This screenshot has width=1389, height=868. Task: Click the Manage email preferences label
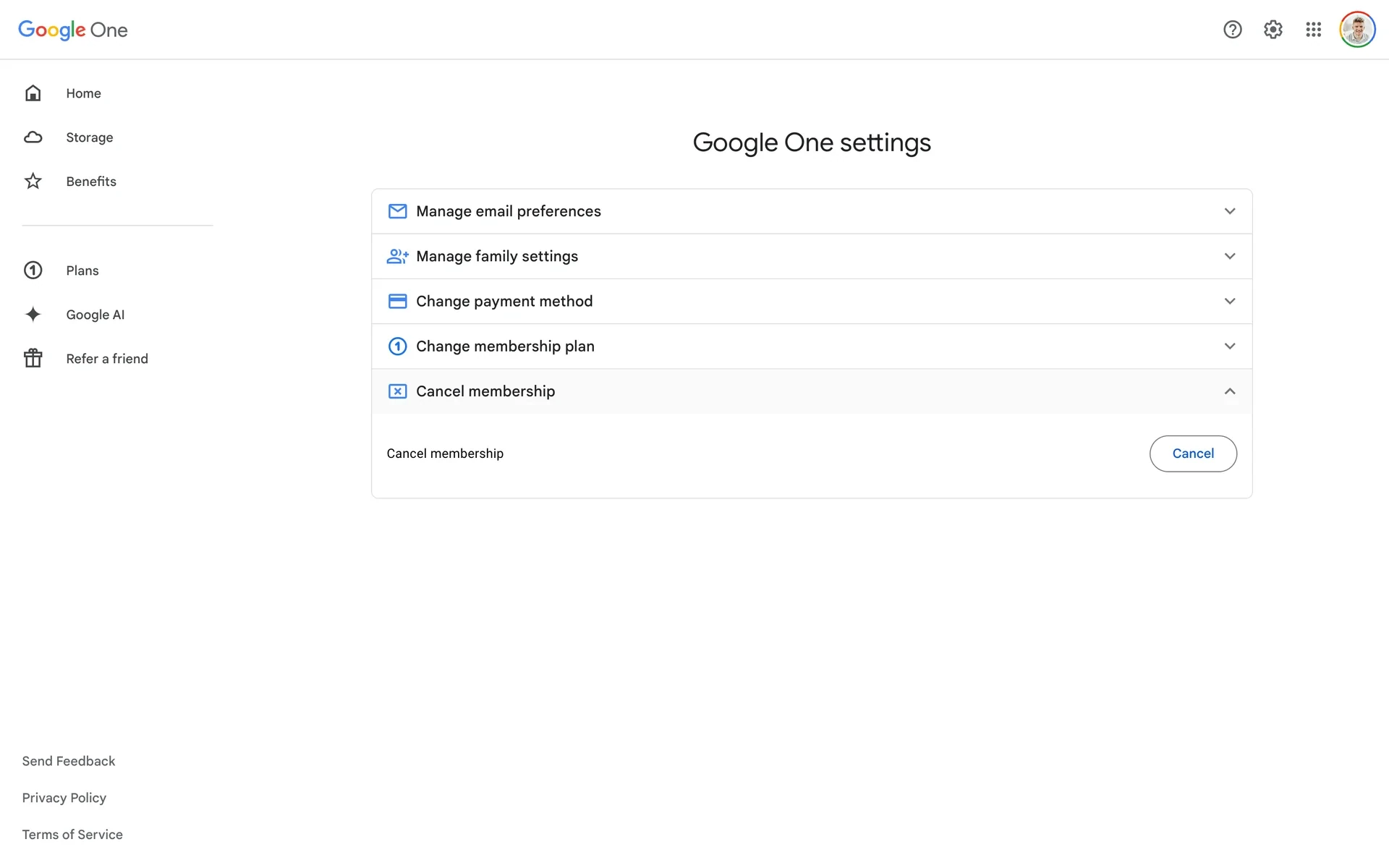click(x=509, y=211)
